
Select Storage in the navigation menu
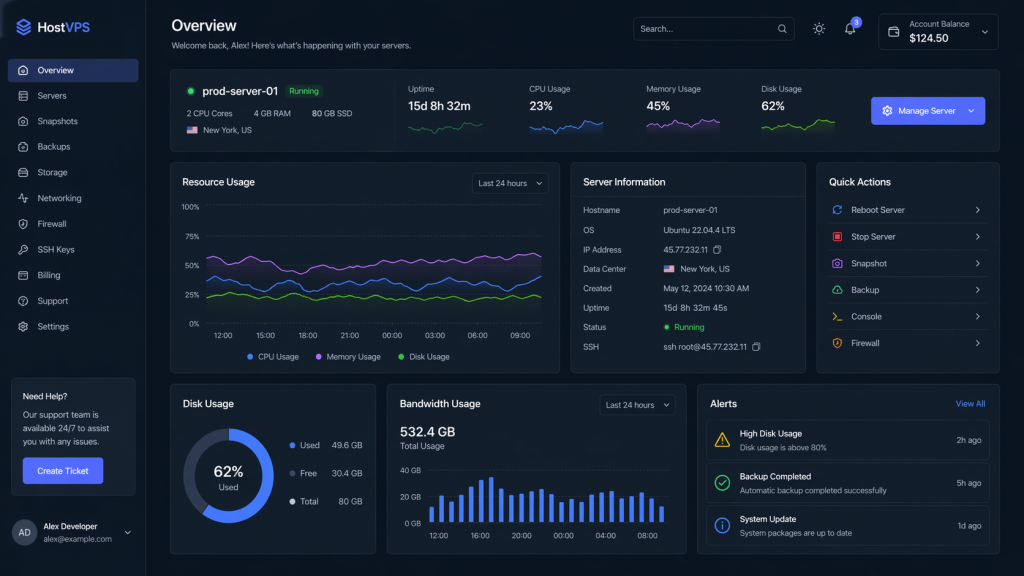point(52,171)
